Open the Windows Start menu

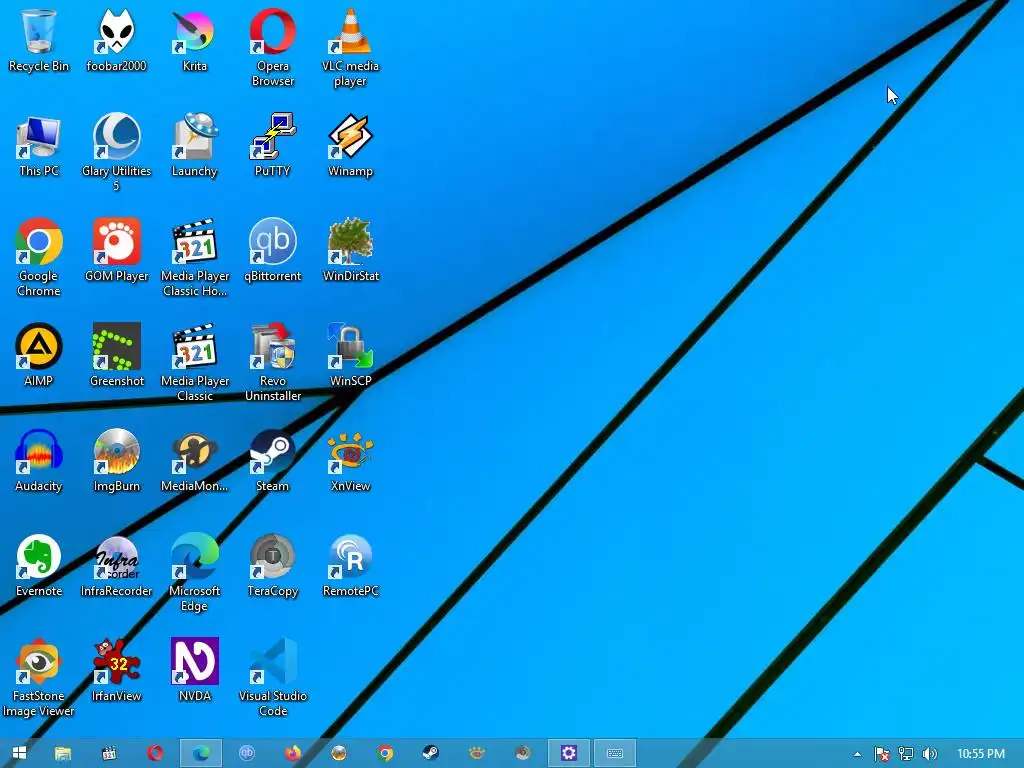click(x=19, y=753)
